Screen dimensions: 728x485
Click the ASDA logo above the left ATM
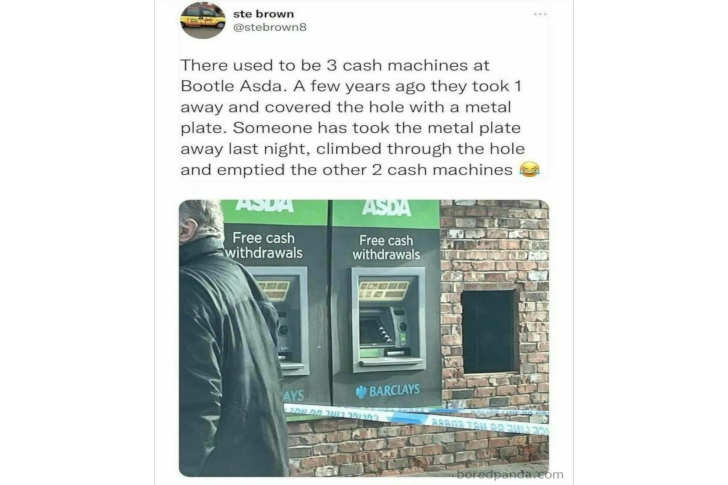(264, 206)
